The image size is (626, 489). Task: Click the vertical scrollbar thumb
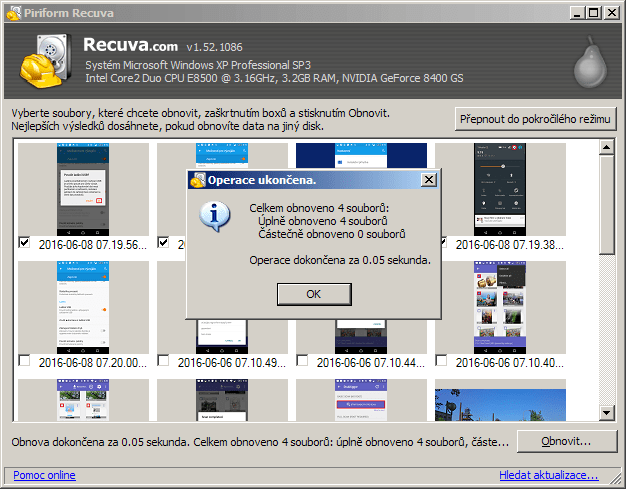pyautogui.click(x=607, y=204)
